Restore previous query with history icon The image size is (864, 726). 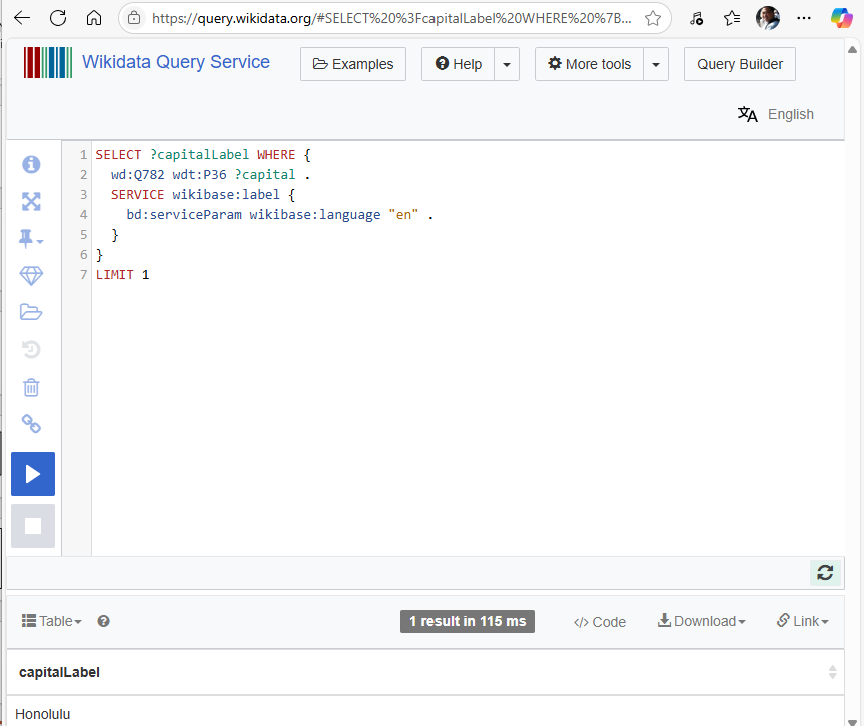coord(31,349)
